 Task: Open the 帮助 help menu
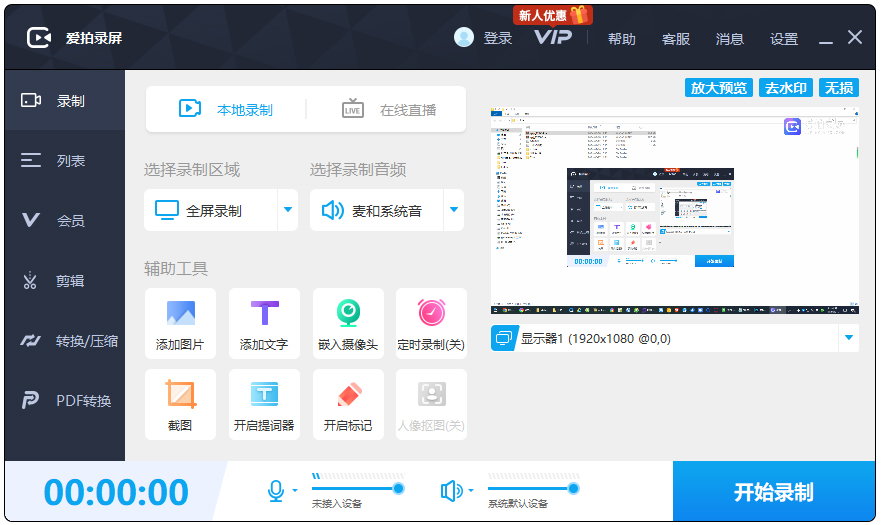coord(621,39)
